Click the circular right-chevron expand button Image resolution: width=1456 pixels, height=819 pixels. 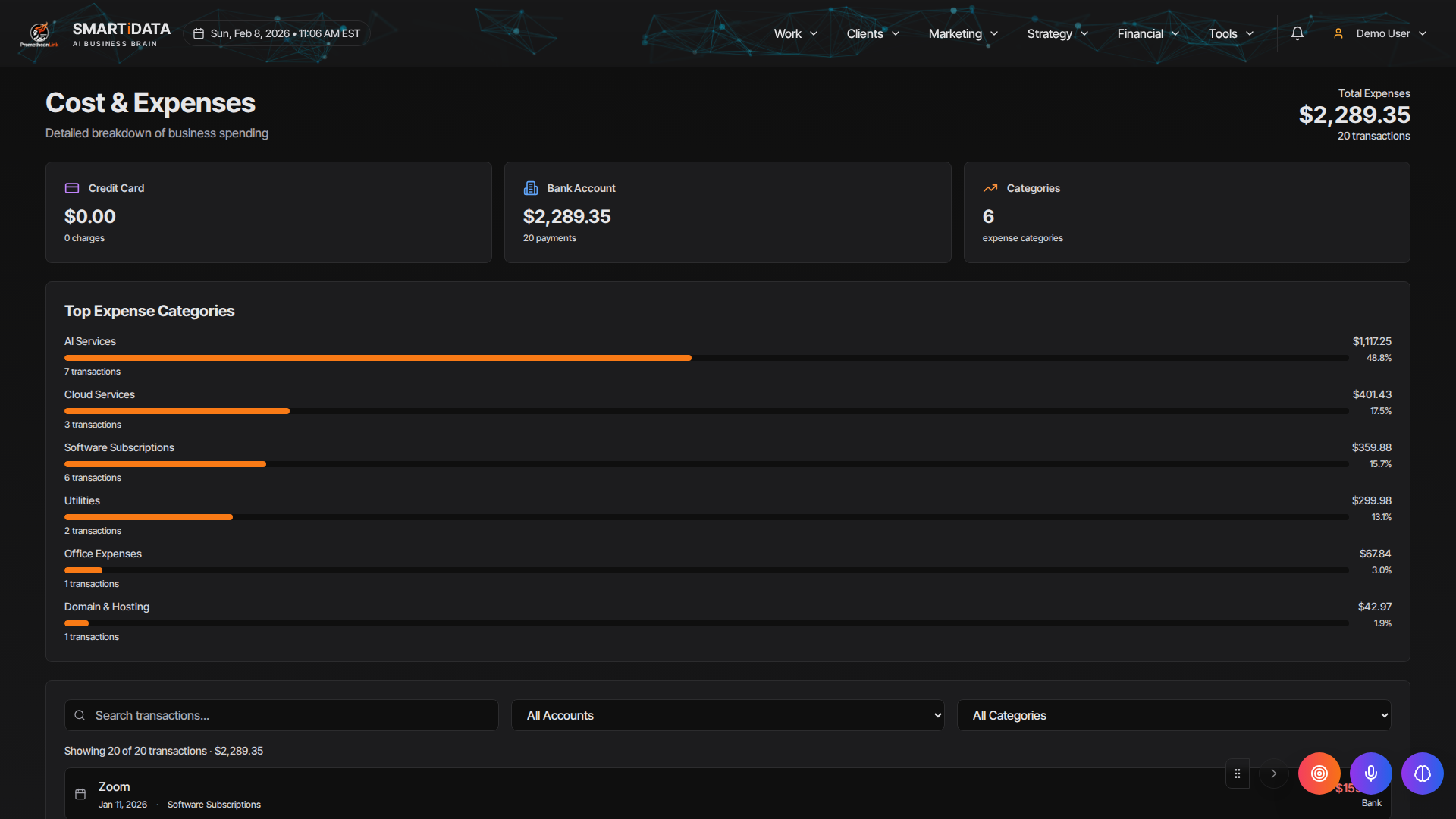1274,773
